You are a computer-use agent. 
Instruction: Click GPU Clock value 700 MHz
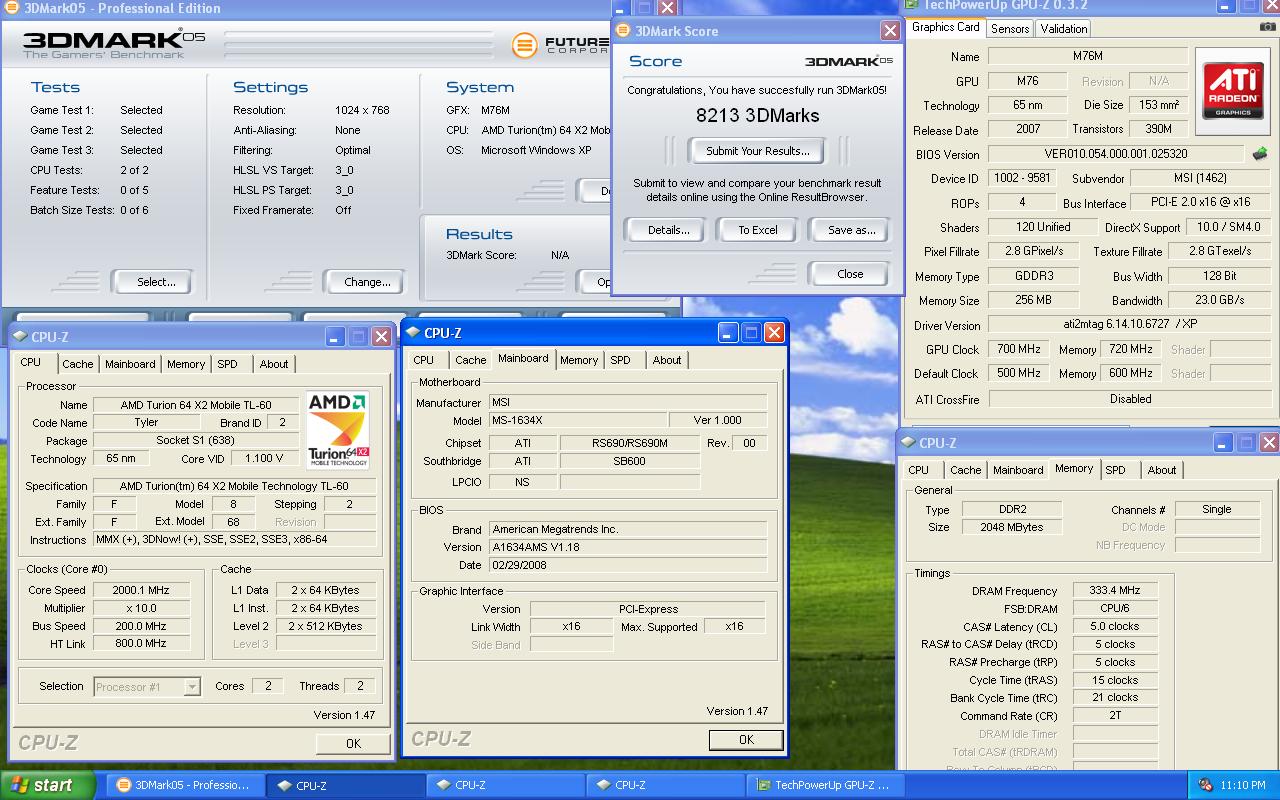tap(1019, 349)
